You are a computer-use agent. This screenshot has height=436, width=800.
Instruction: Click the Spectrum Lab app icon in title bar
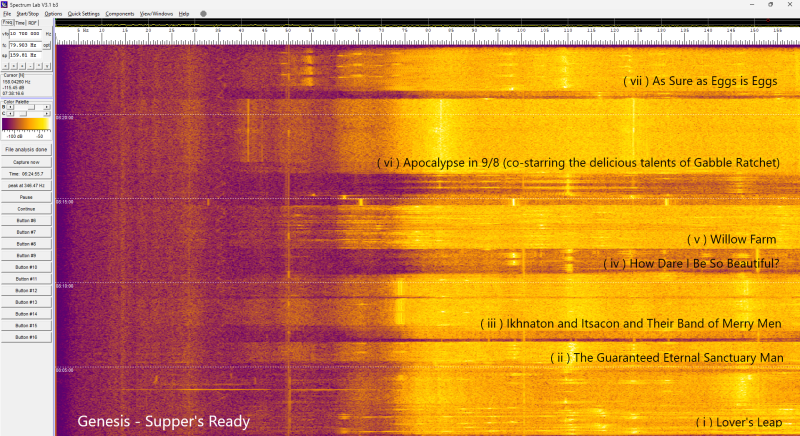click(4, 5)
